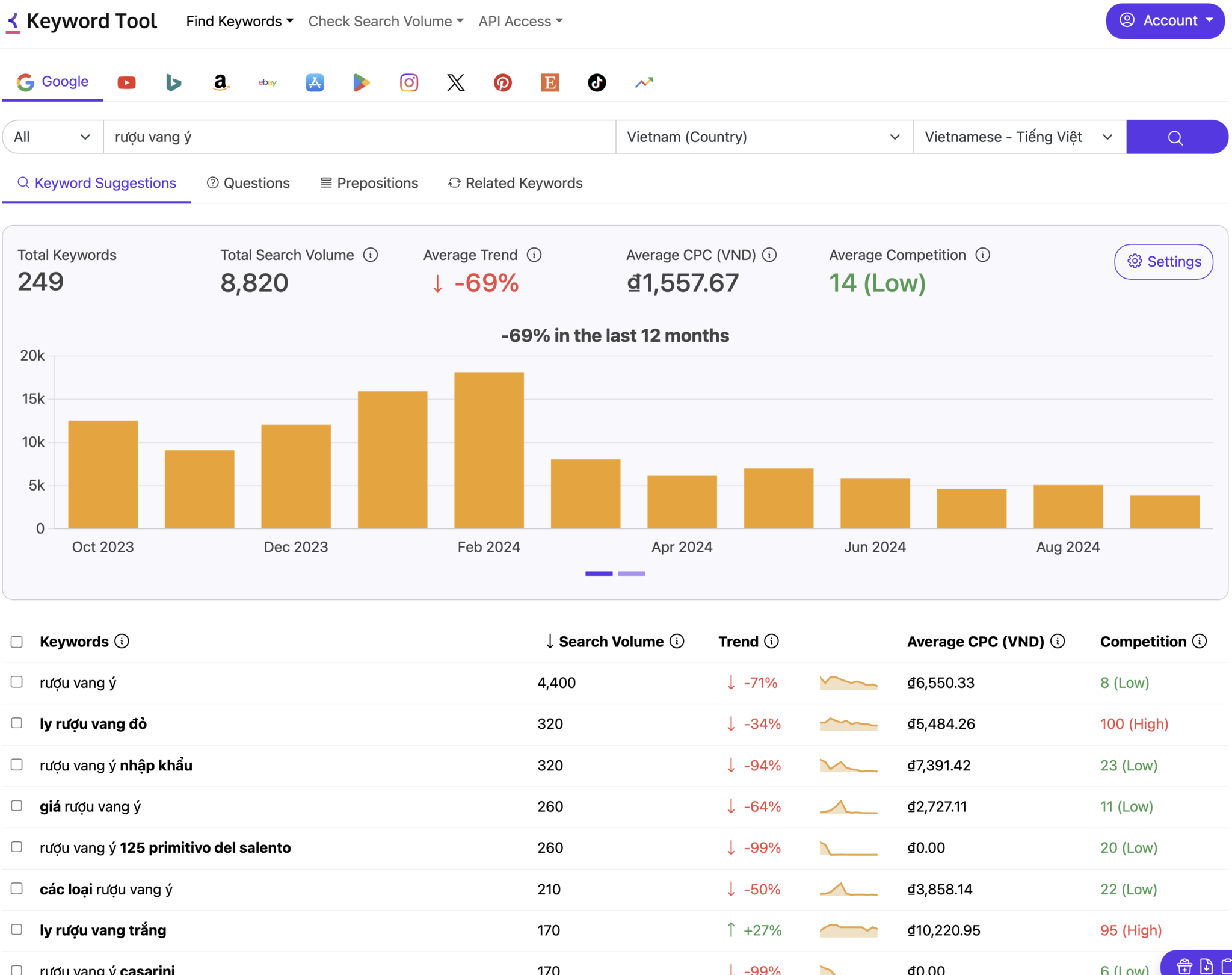Open chart Settings

1163,262
